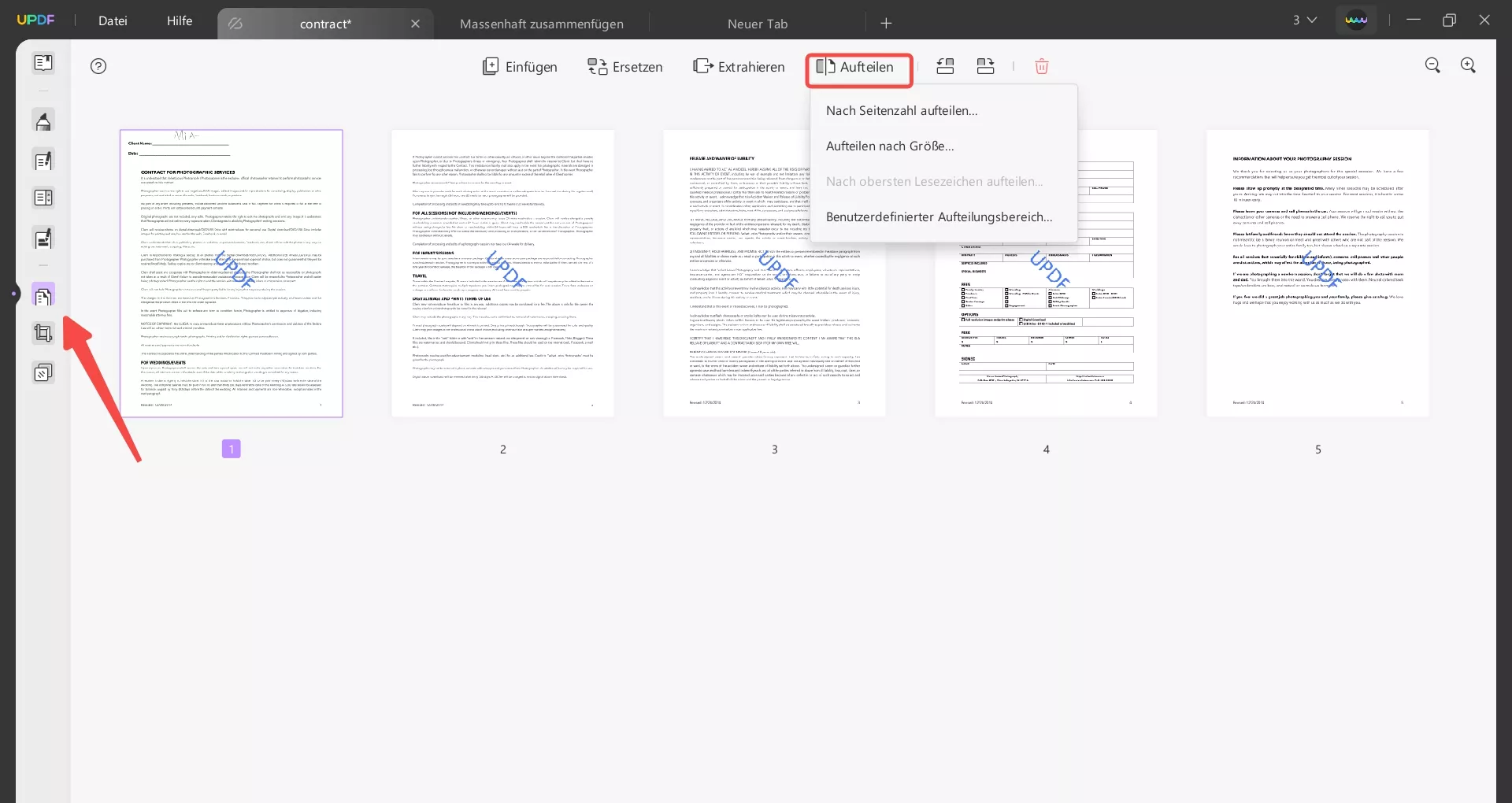This screenshot has width=1512, height=803.
Task: Delete selected page with trash icon
Action: pos(1042,67)
